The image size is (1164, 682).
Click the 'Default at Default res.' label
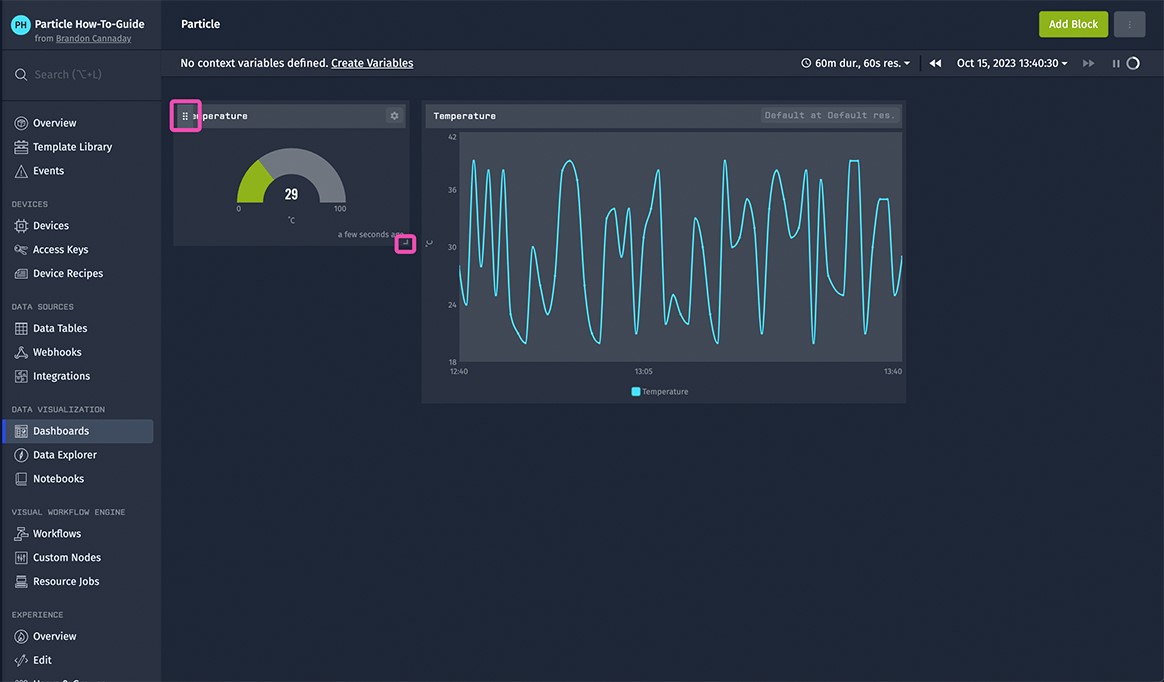tap(829, 115)
